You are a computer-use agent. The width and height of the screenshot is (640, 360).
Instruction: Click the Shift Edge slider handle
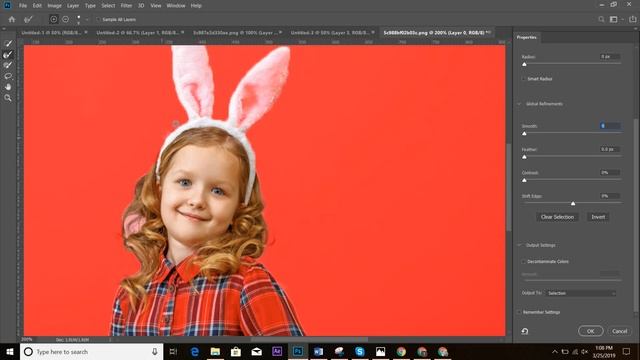point(573,203)
